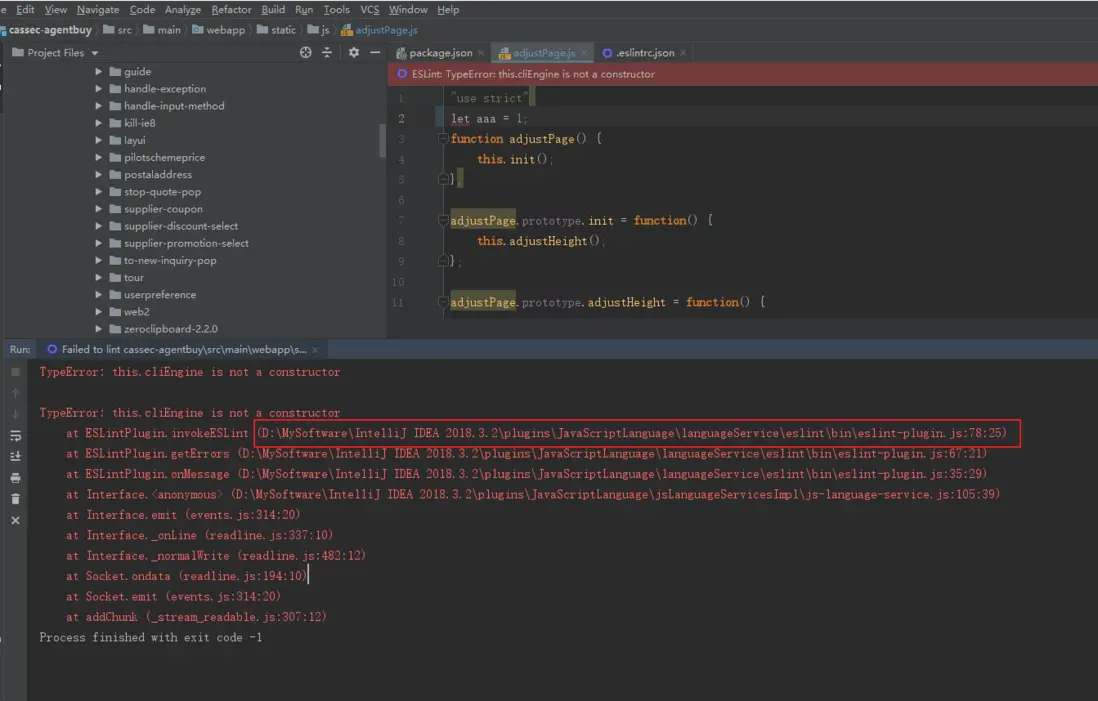Close the Failed to lint run tab

(316, 350)
